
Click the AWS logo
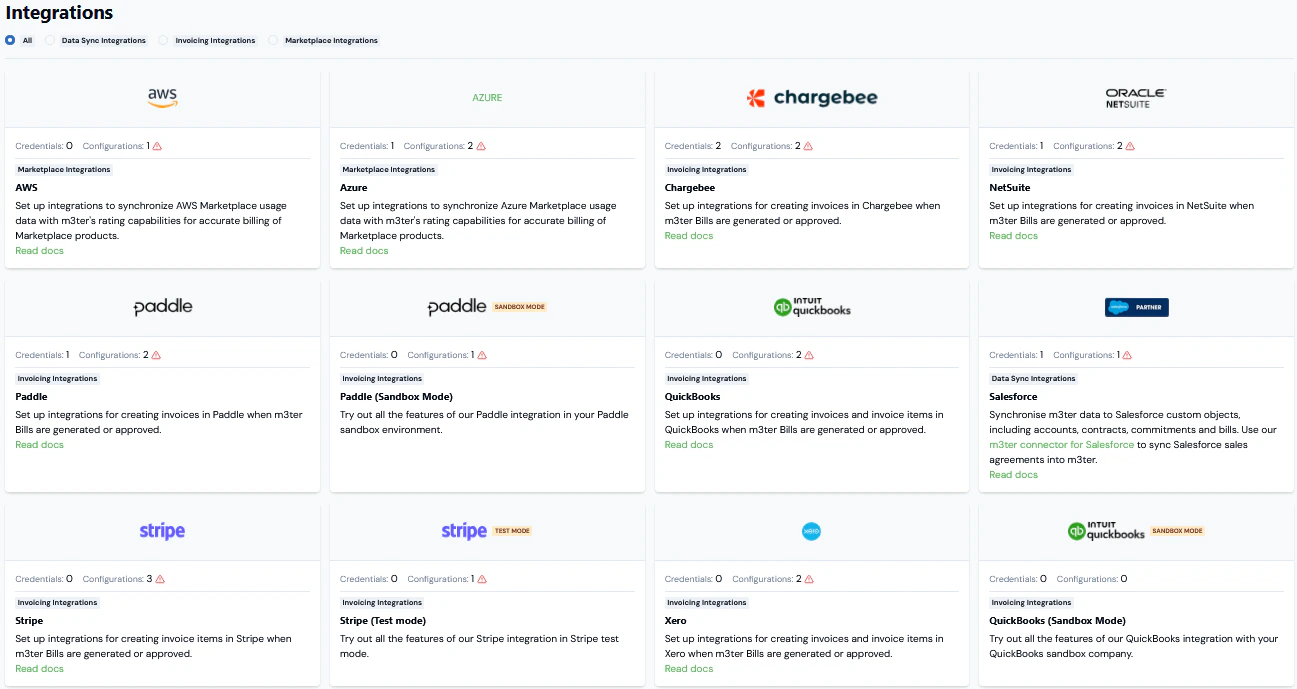click(x=162, y=97)
